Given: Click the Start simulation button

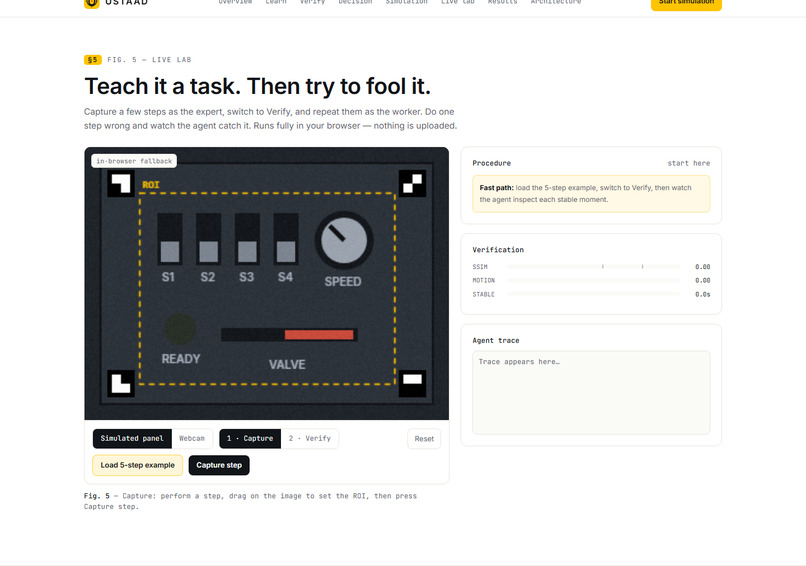Looking at the screenshot, I should [x=686, y=3].
